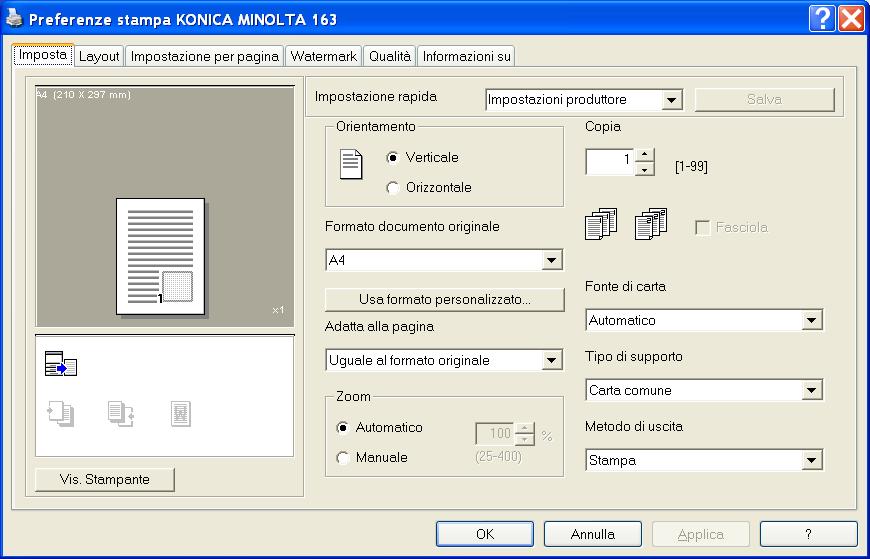Click the help question mark in title bar
Screen dimensions: 870x559
822,19
